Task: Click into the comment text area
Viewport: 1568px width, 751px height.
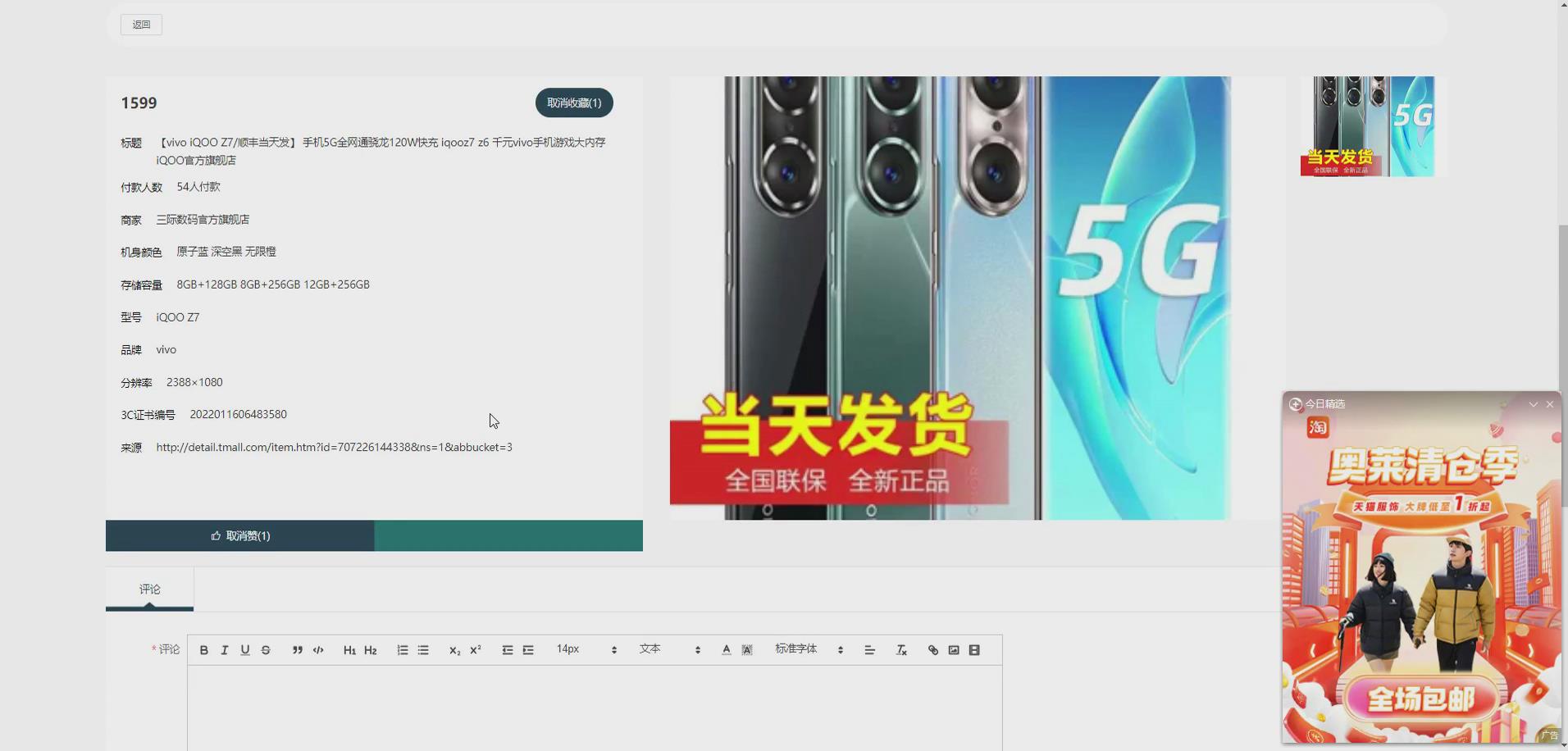Action: click(x=595, y=708)
